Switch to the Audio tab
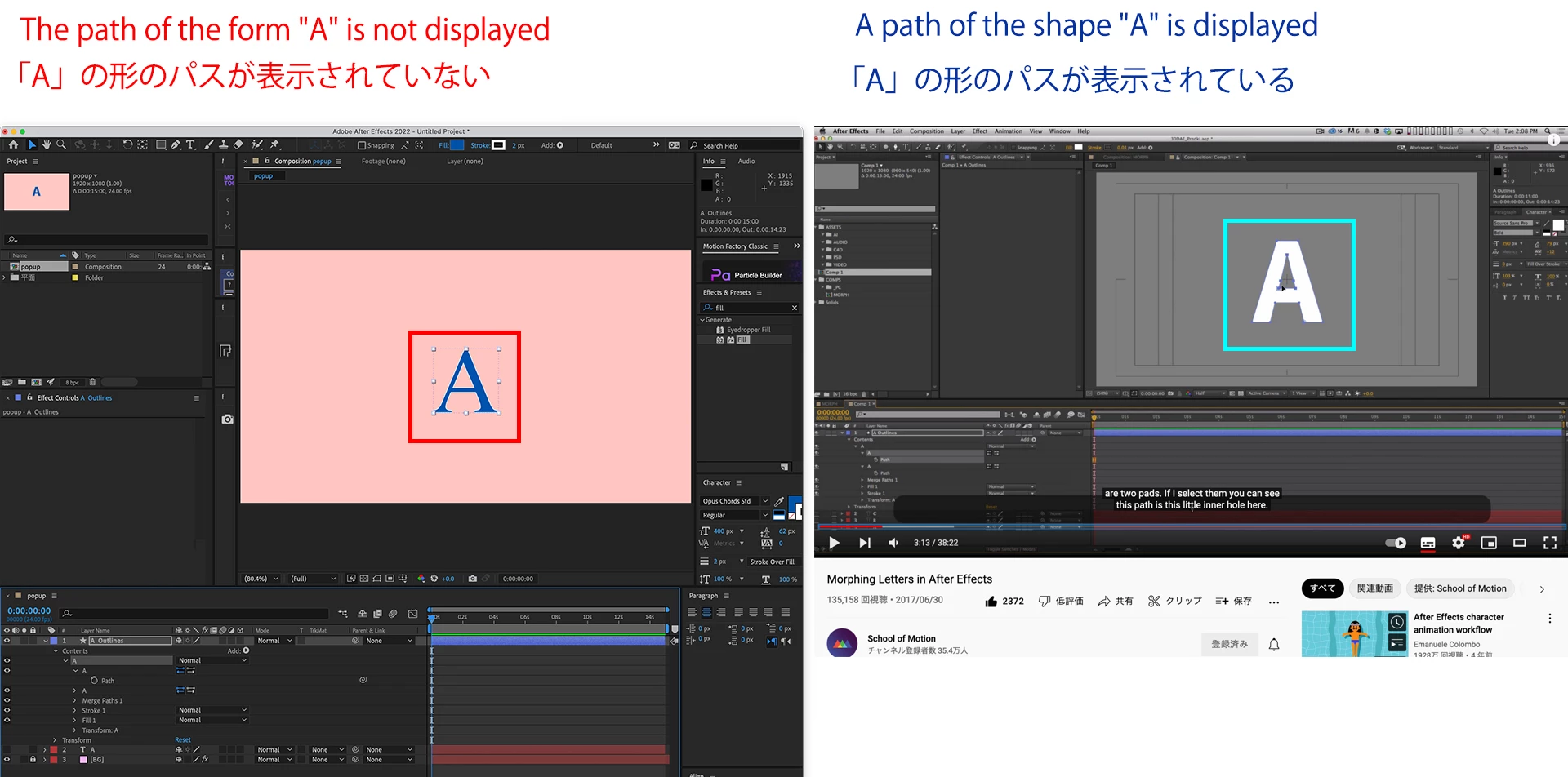This screenshot has height=777, width=1568. pyautogui.click(x=746, y=161)
